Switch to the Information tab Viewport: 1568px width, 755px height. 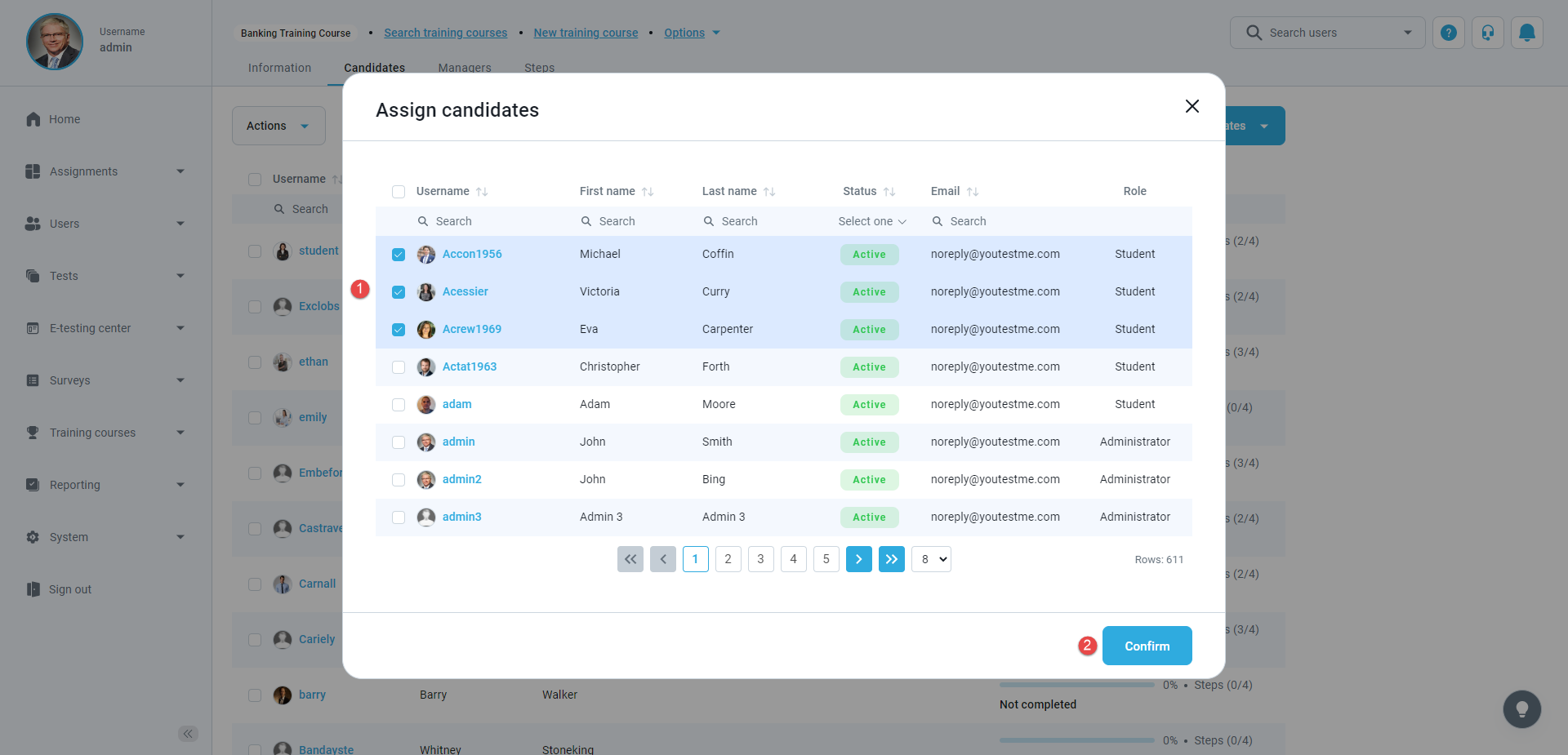pos(279,68)
